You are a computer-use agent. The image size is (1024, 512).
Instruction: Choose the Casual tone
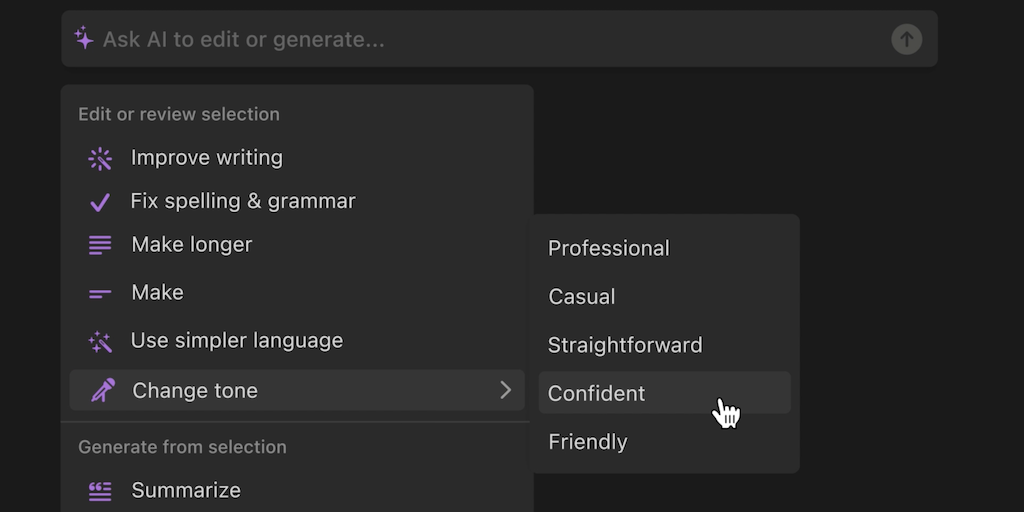coord(582,297)
